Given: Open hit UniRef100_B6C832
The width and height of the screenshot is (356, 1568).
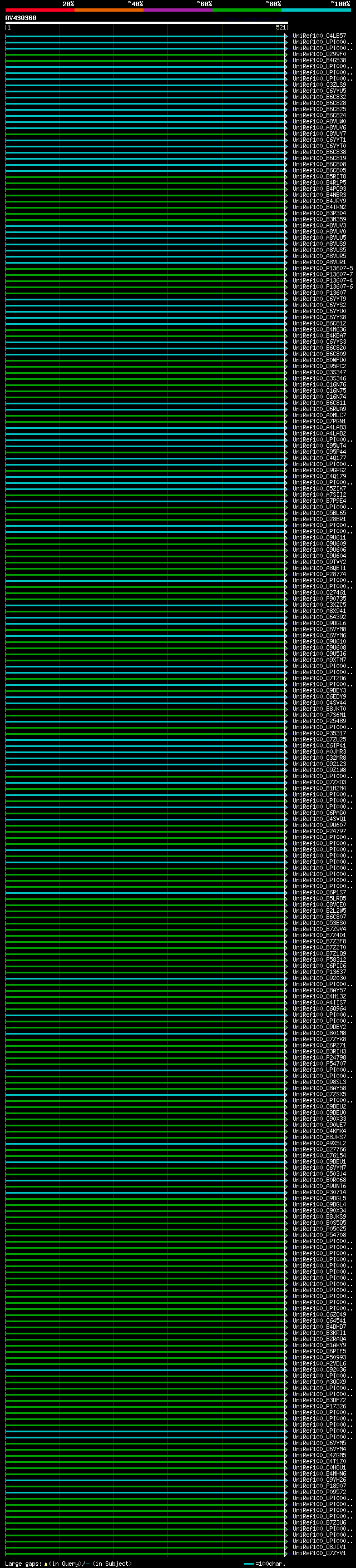Looking at the screenshot, I should (319, 97).
